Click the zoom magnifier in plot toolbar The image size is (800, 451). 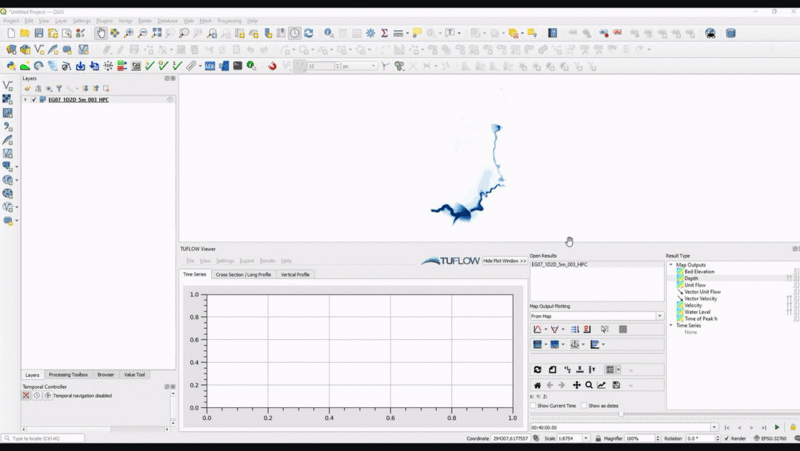pos(589,385)
